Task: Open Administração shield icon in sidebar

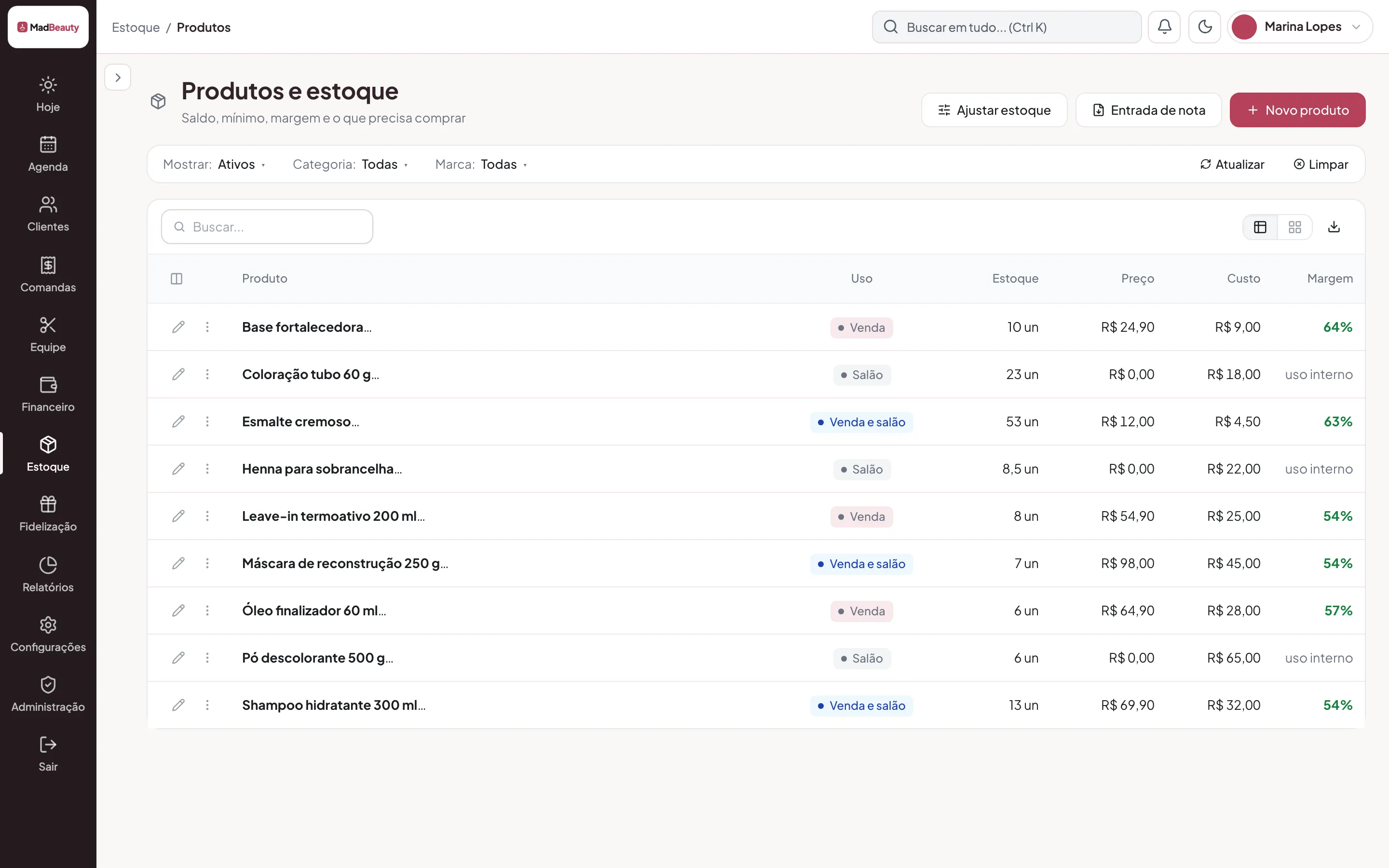Action: click(x=48, y=684)
